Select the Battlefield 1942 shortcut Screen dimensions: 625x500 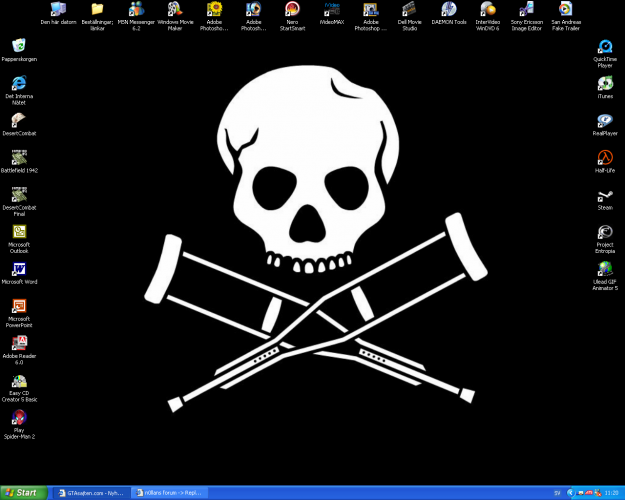tap(19, 158)
